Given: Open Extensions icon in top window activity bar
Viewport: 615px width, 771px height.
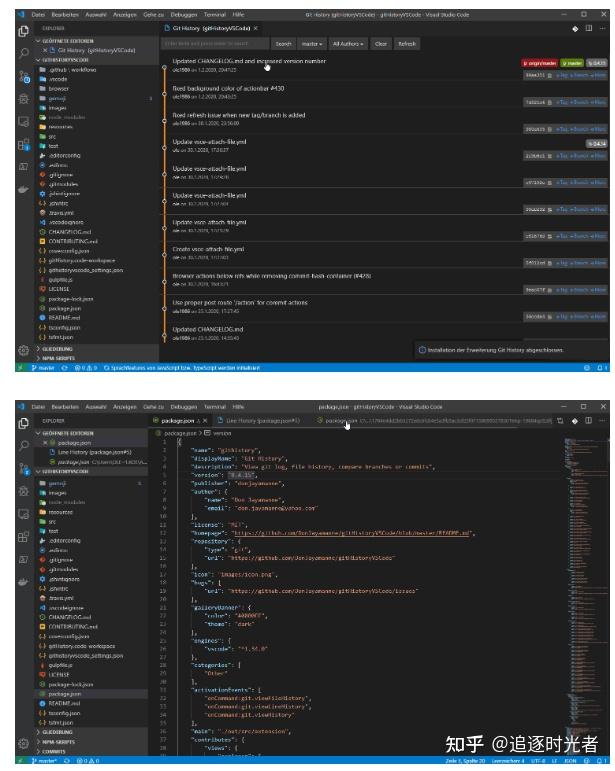Looking at the screenshot, I should click(x=24, y=145).
